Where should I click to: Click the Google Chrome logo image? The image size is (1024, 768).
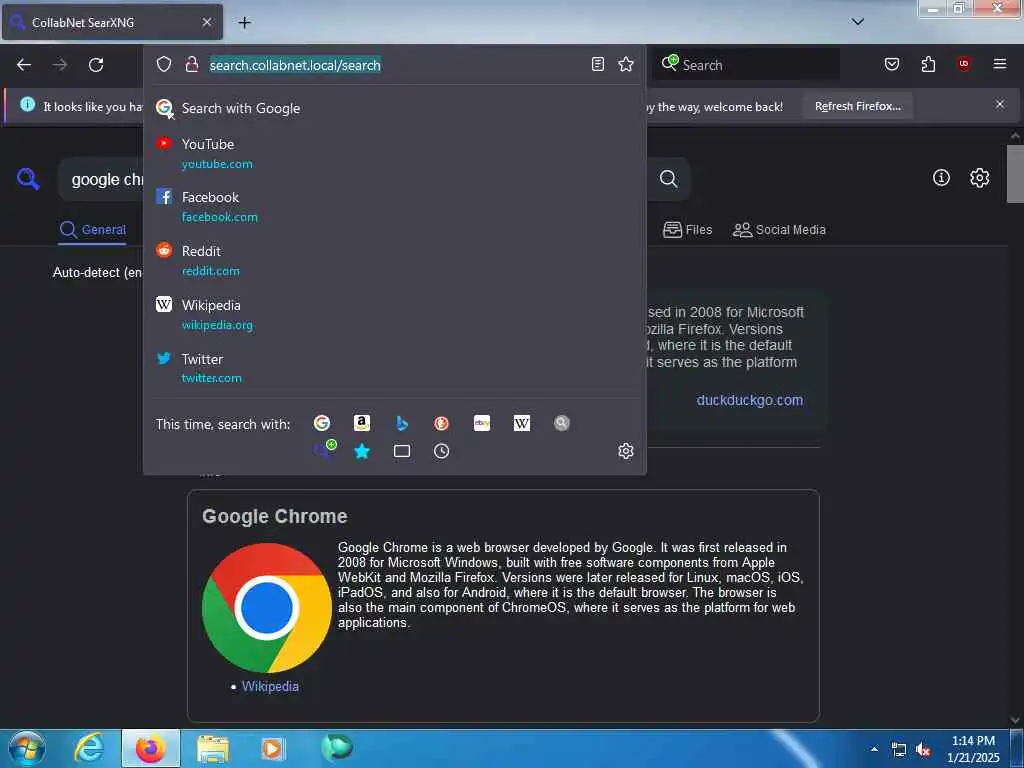[267, 608]
